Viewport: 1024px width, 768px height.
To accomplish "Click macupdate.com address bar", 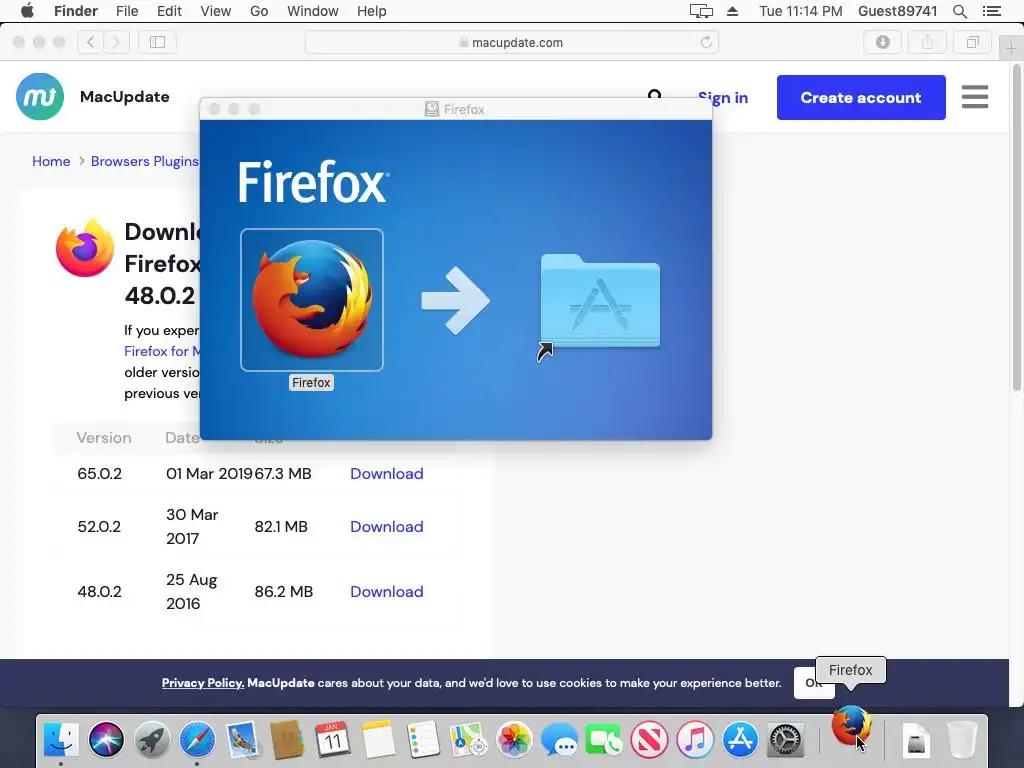I will pos(511,42).
